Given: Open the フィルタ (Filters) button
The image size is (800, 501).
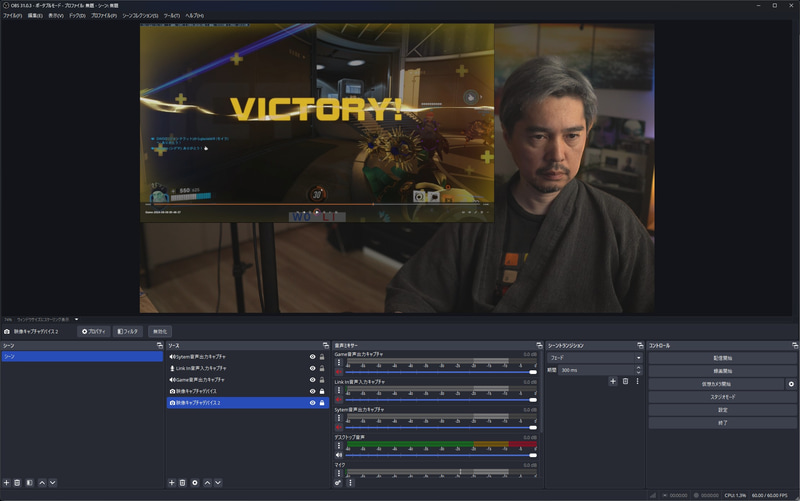Looking at the screenshot, I should 128,332.
